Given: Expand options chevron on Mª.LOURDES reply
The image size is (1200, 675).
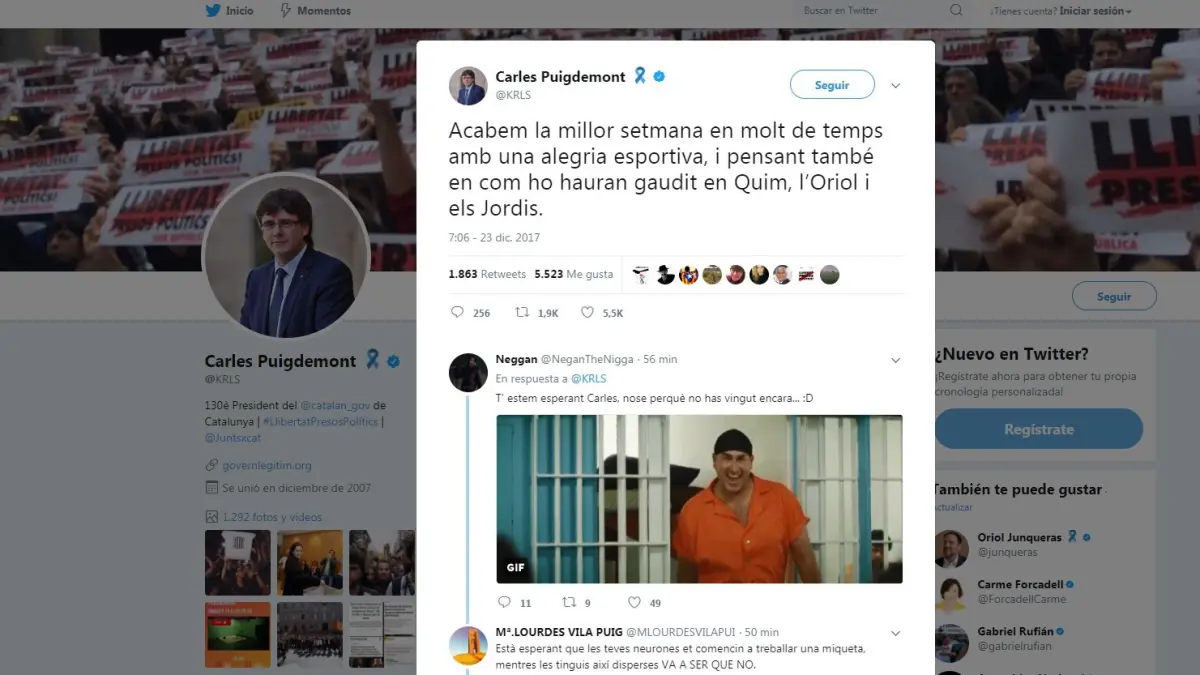Looking at the screenshot, I should [x=895, y=633].
